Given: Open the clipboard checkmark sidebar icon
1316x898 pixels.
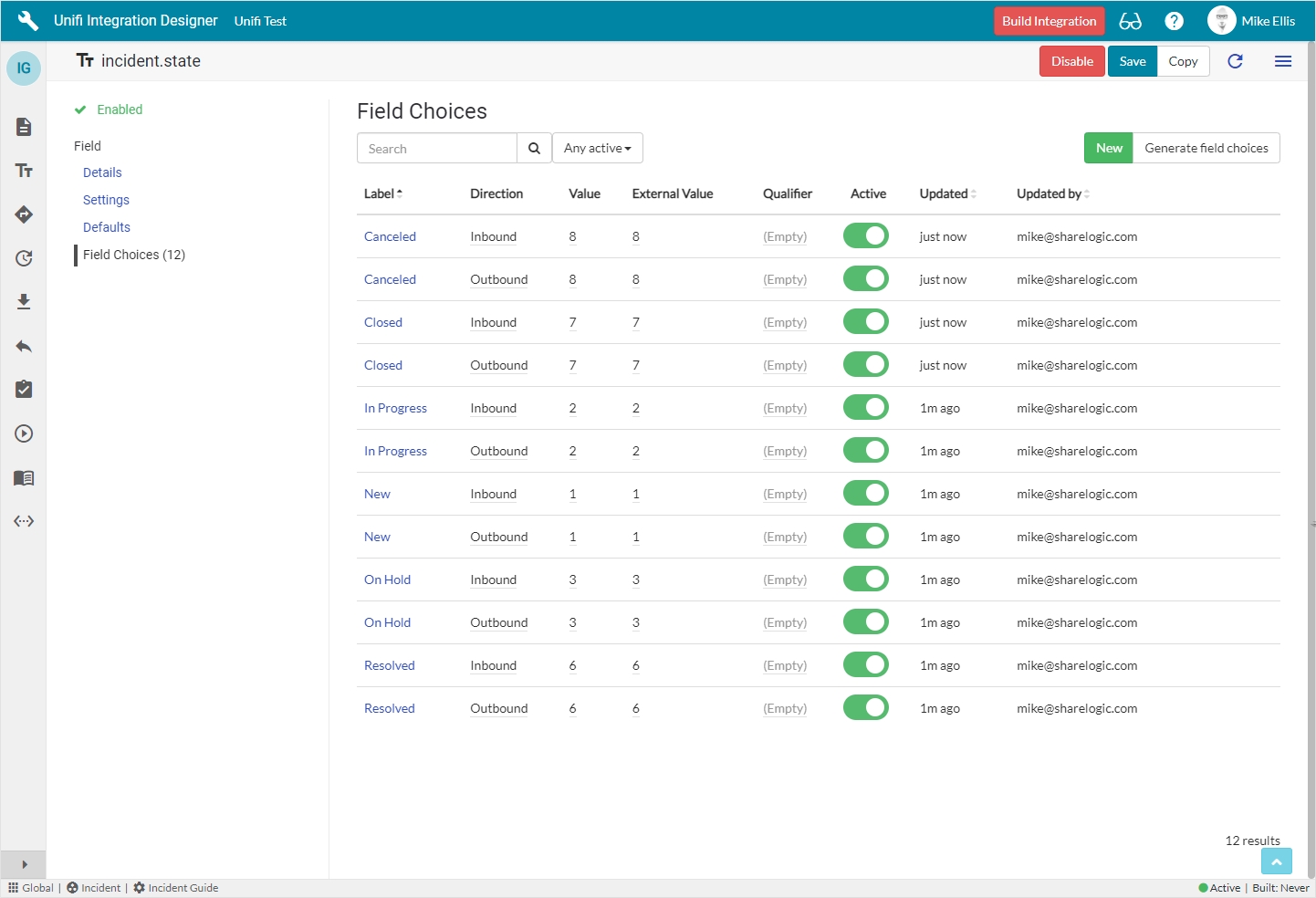Looking at the screenshot, I should point(24,390).
